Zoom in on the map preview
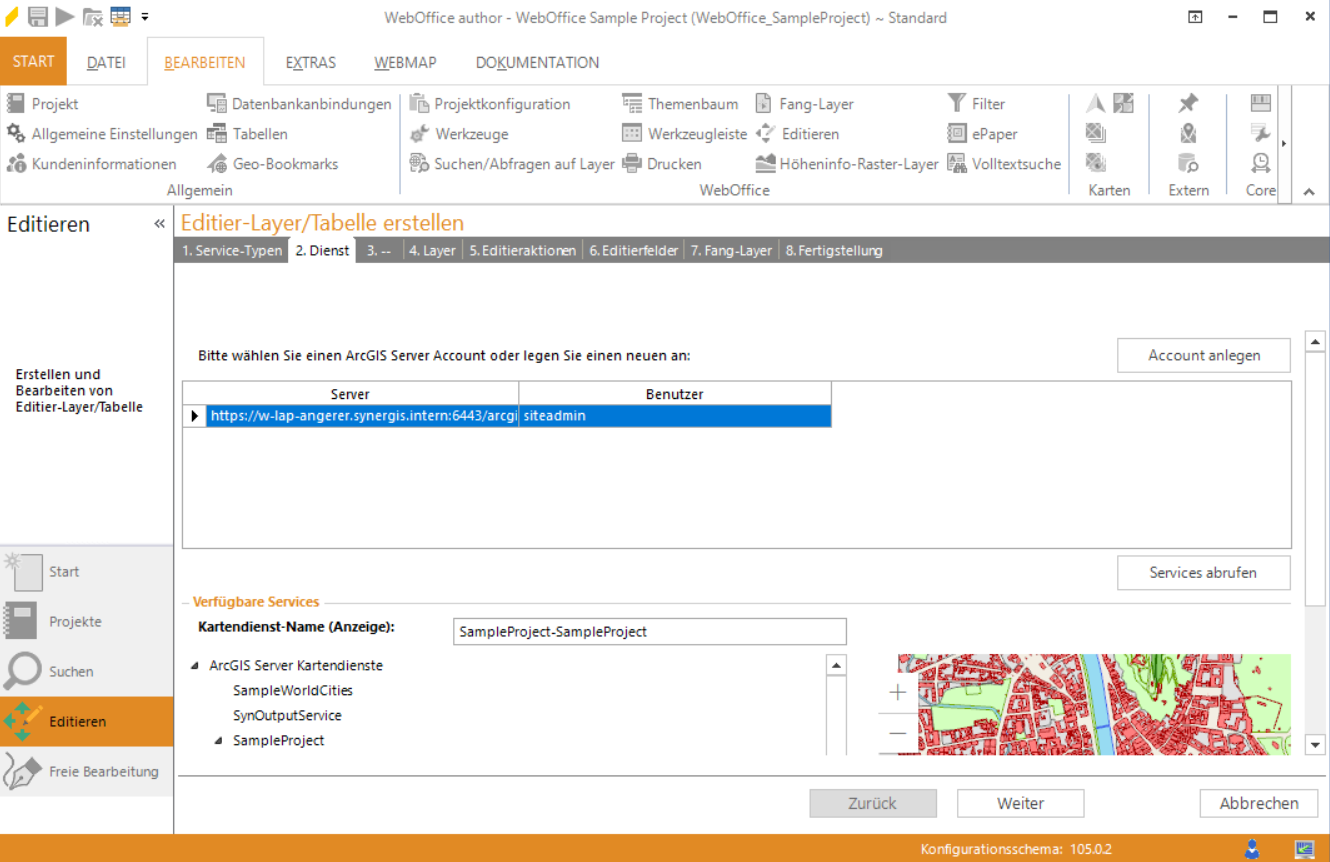The width and height of the screenshot is (1330, 862). tap(897, 692)
